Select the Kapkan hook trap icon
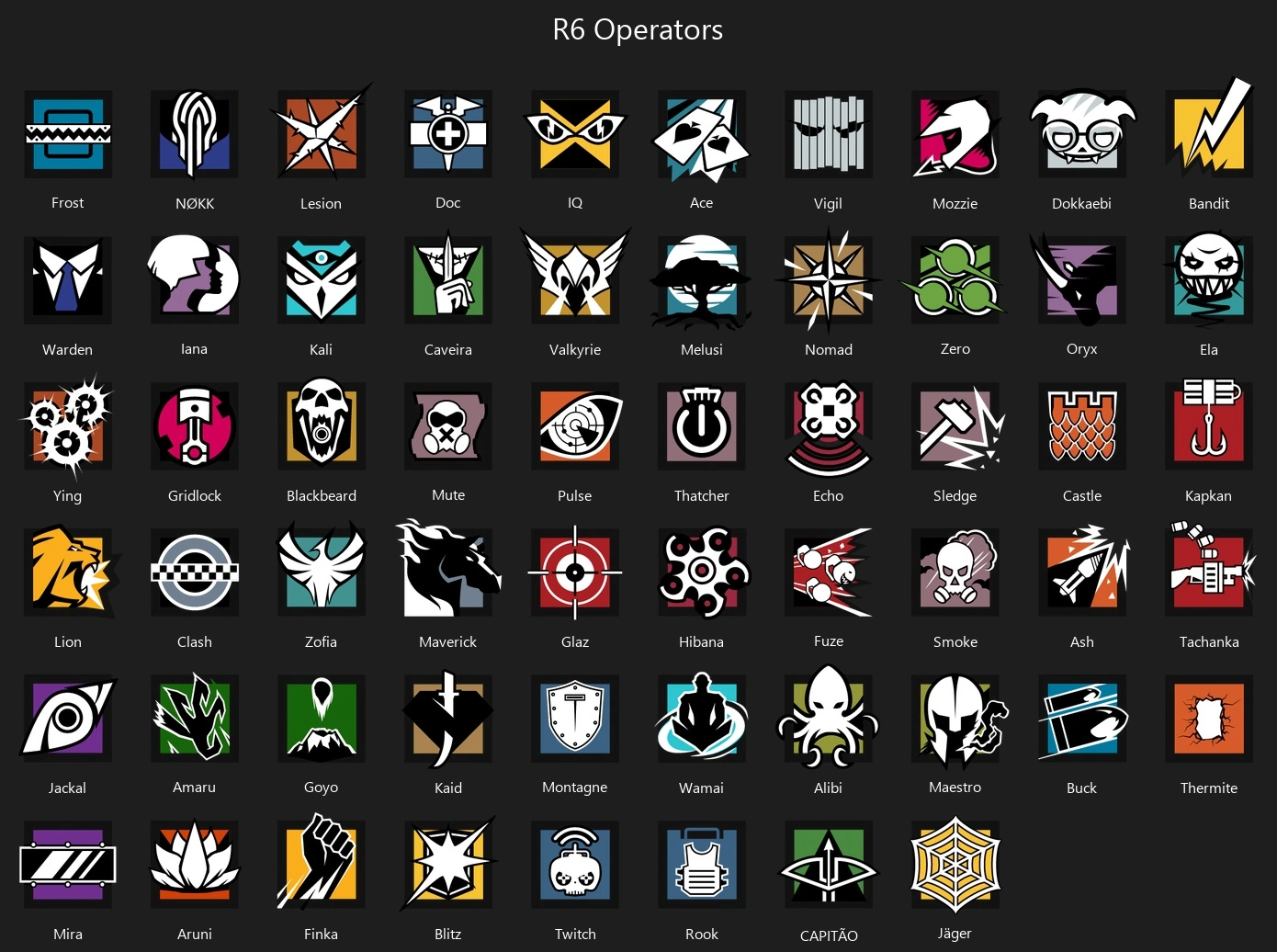This screenshot has width=1277, height=952. (1209, 424)
